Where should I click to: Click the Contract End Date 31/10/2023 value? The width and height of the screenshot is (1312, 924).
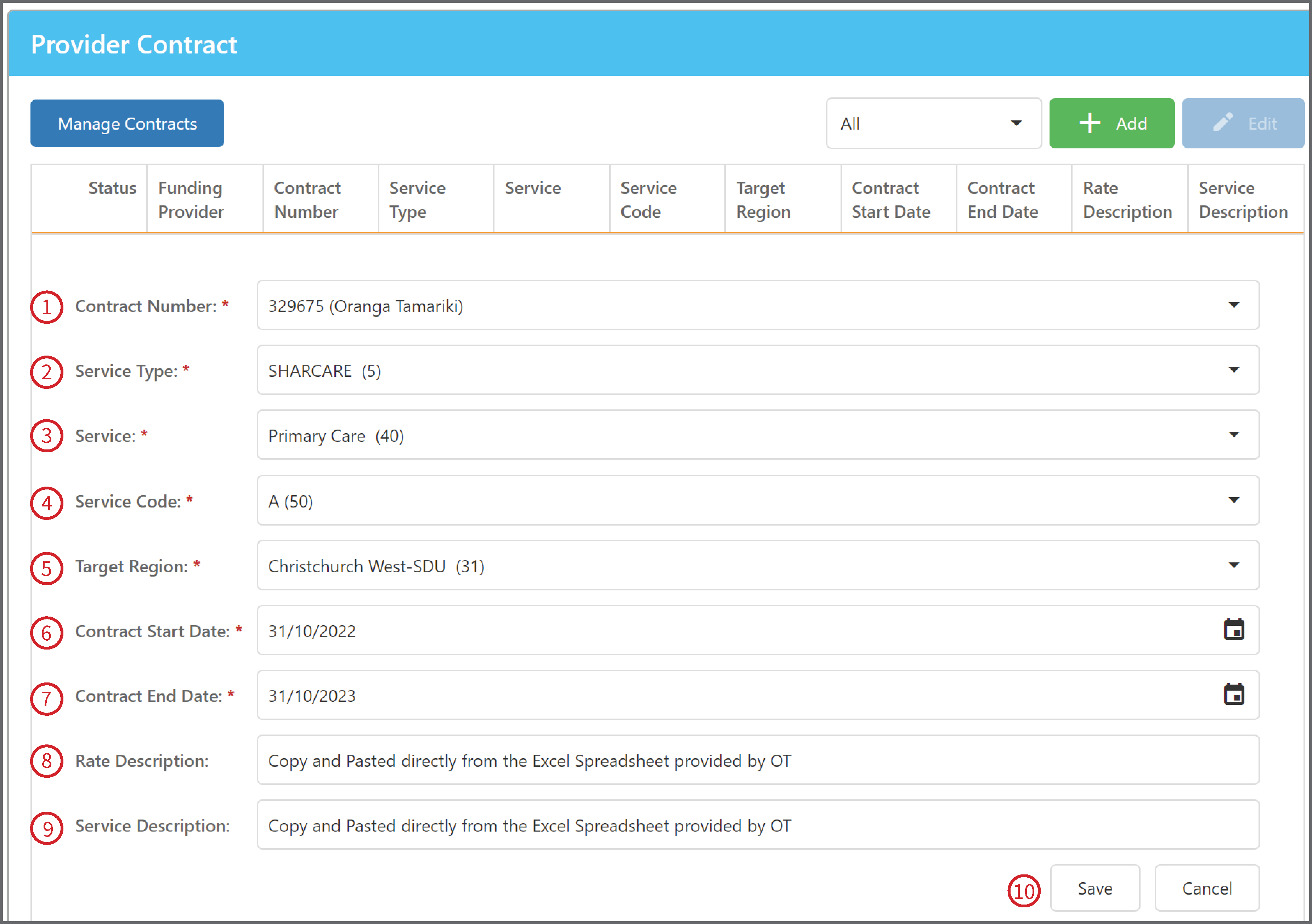pos(312,696)
